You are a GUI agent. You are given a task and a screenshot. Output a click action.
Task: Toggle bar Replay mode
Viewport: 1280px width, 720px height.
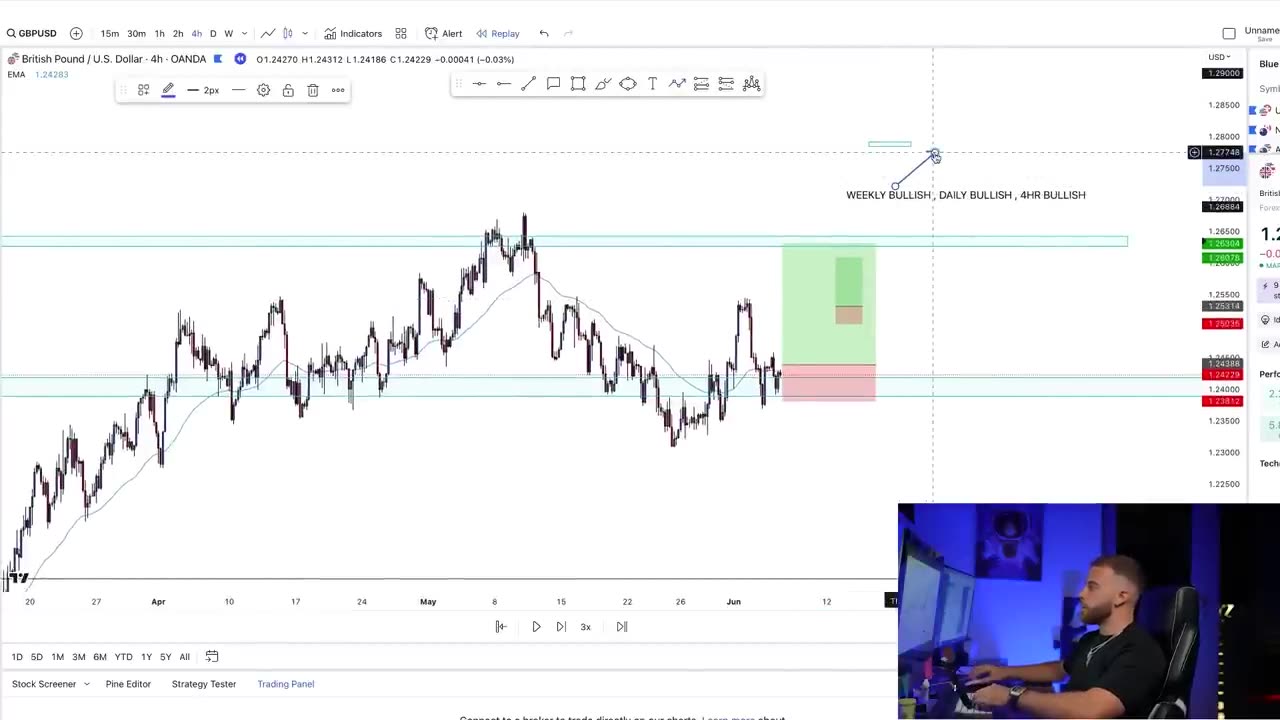[x=497, y=33]
